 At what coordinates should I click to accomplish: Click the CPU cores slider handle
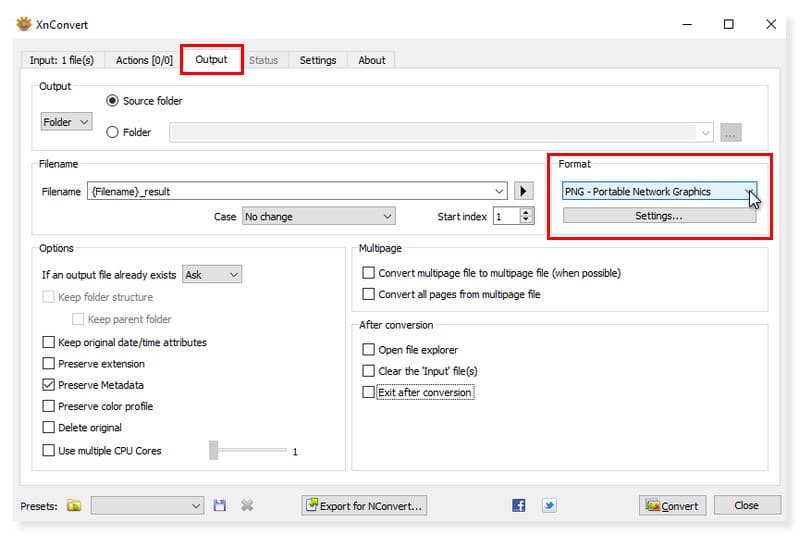click(214, 451)
